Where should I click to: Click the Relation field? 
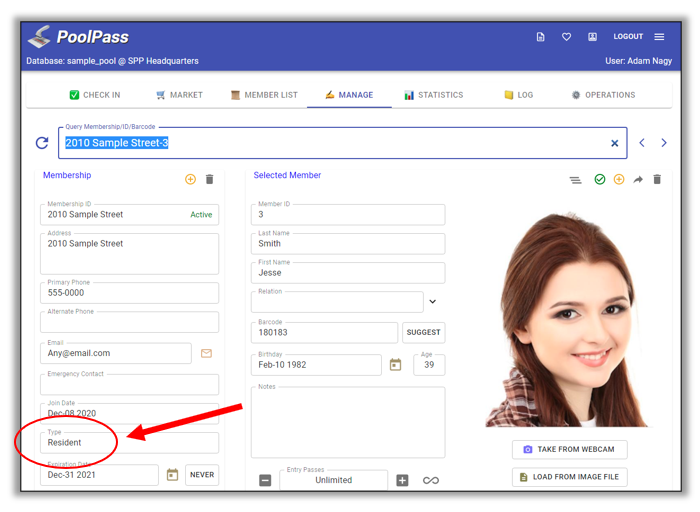(337, 302)
